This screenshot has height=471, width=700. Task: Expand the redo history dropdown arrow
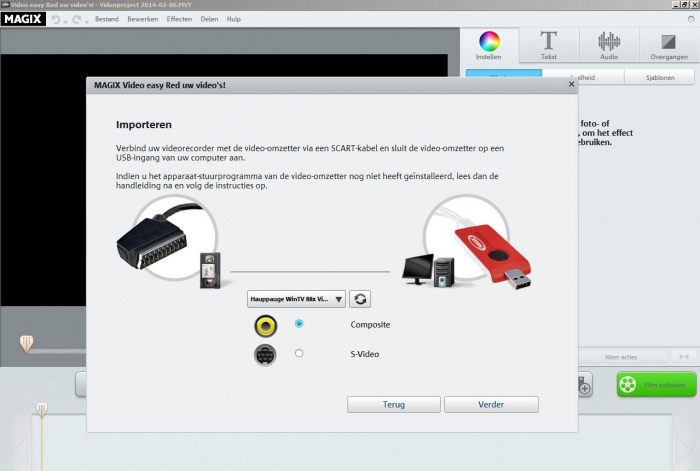[87, 21]
